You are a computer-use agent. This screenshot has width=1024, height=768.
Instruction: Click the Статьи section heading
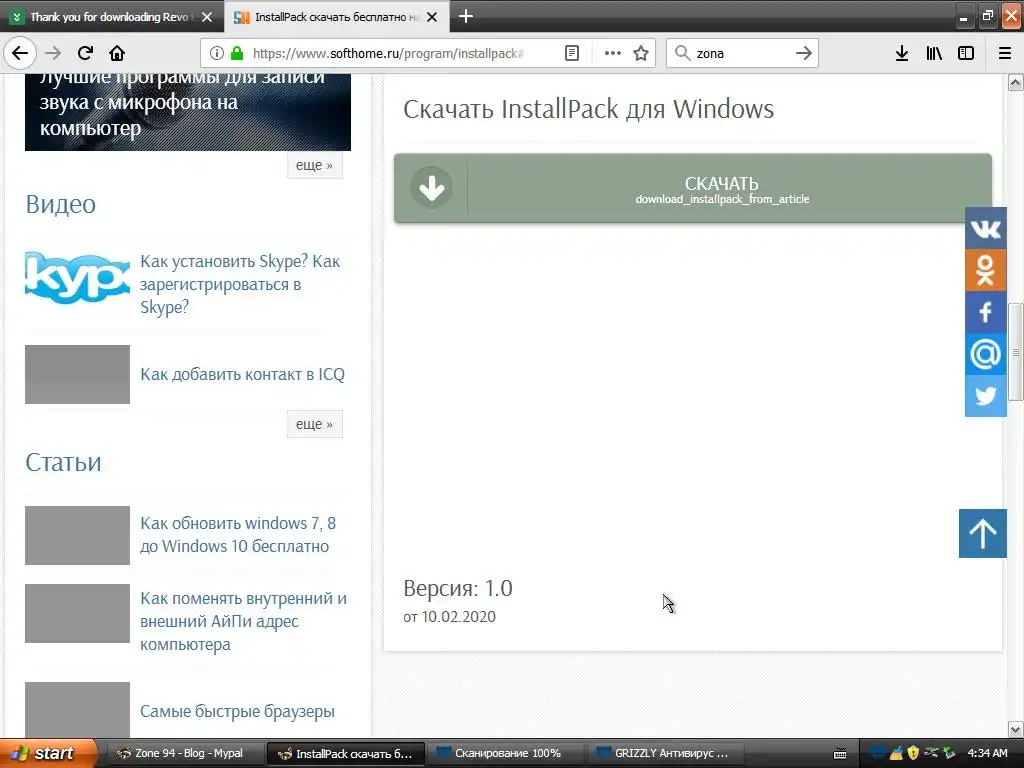[63, 462]
